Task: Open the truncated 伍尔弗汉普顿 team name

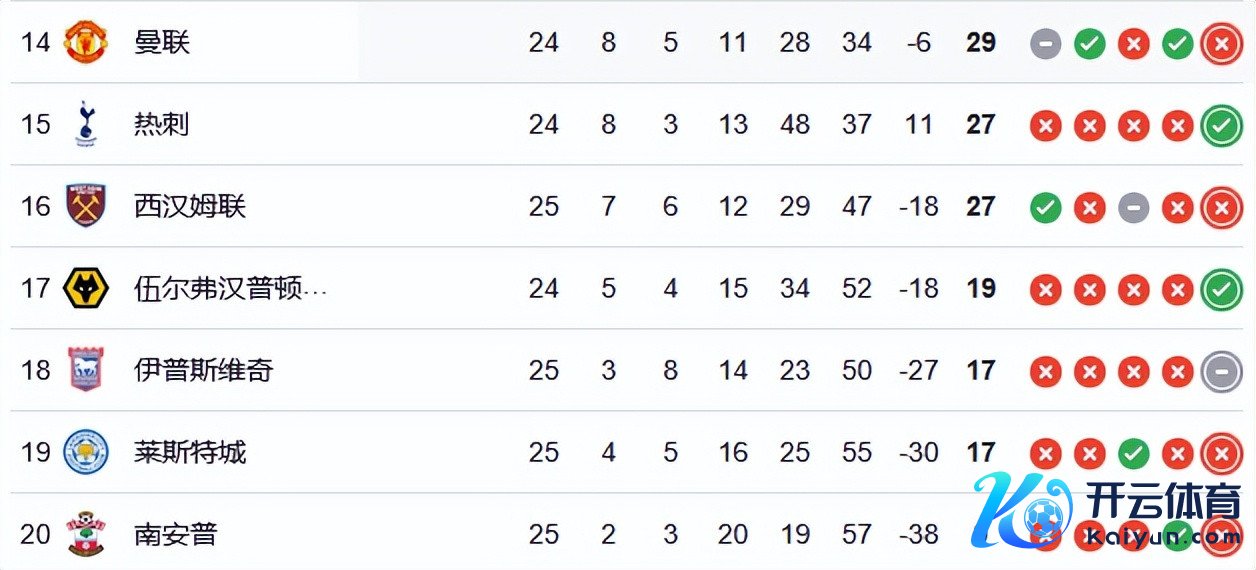Action: click(230, 289)
